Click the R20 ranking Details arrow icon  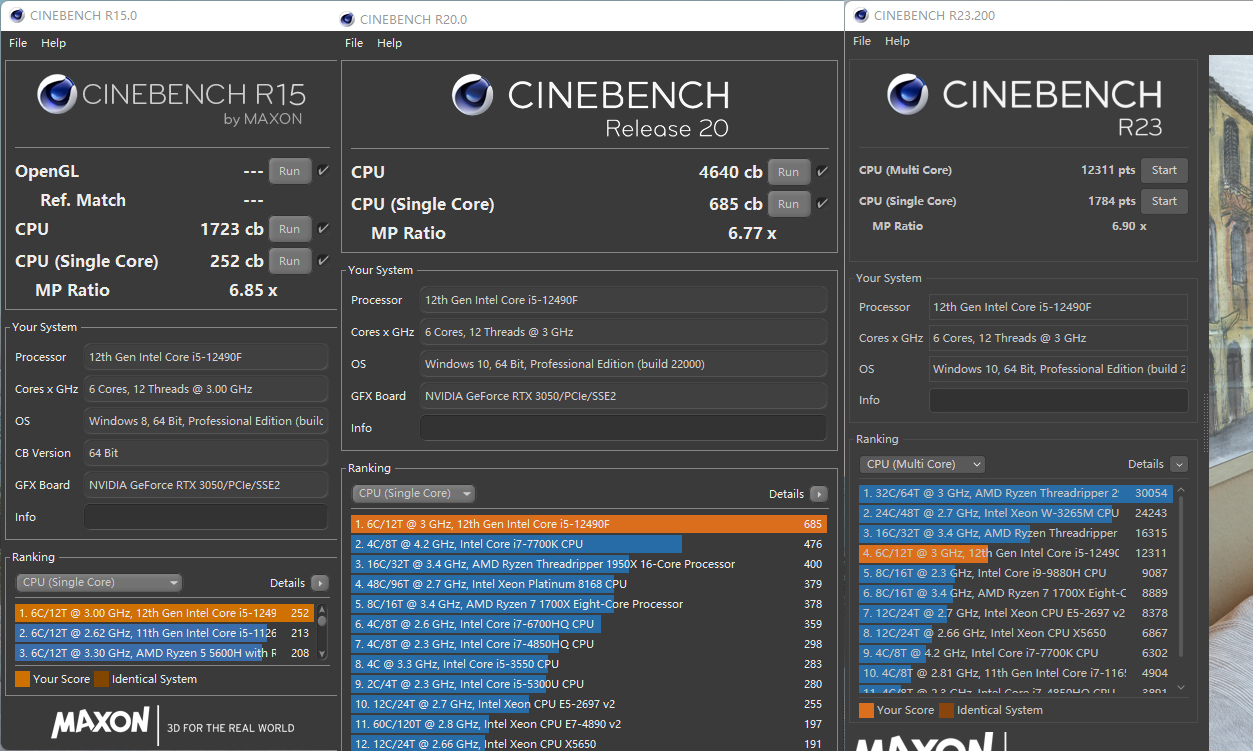[819, 494]
